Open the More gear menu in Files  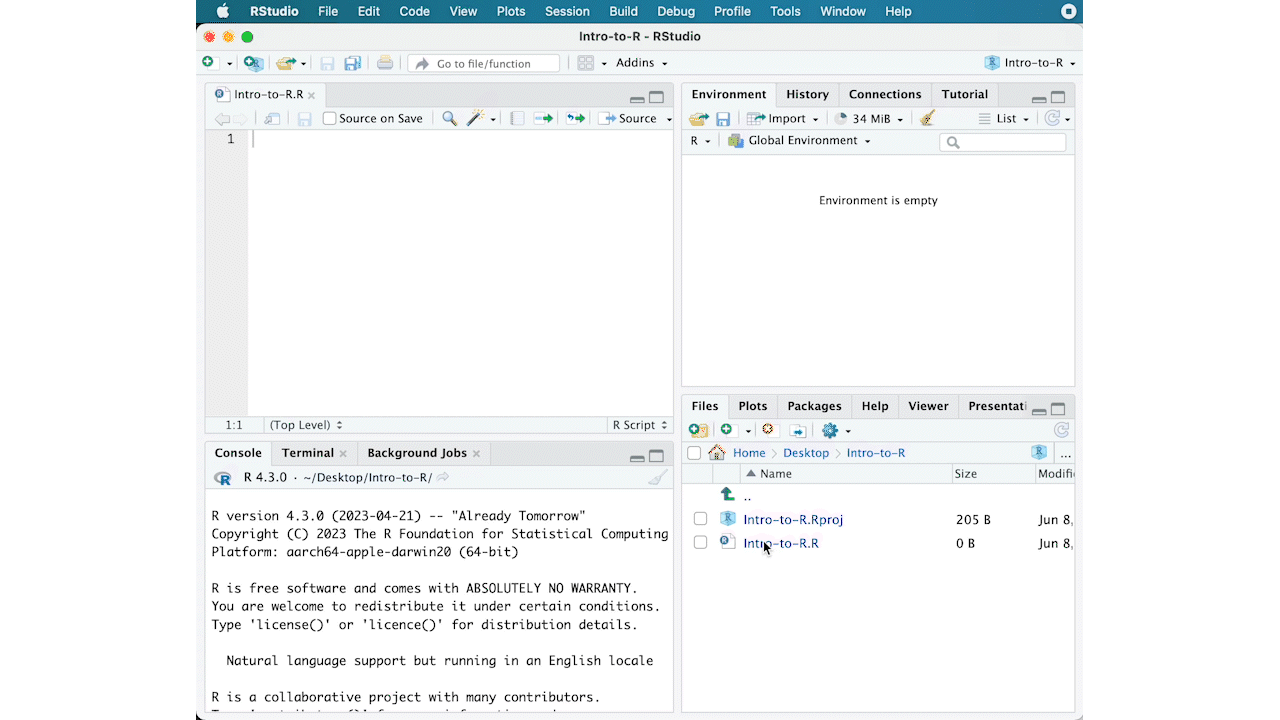(x=830, y=430)
